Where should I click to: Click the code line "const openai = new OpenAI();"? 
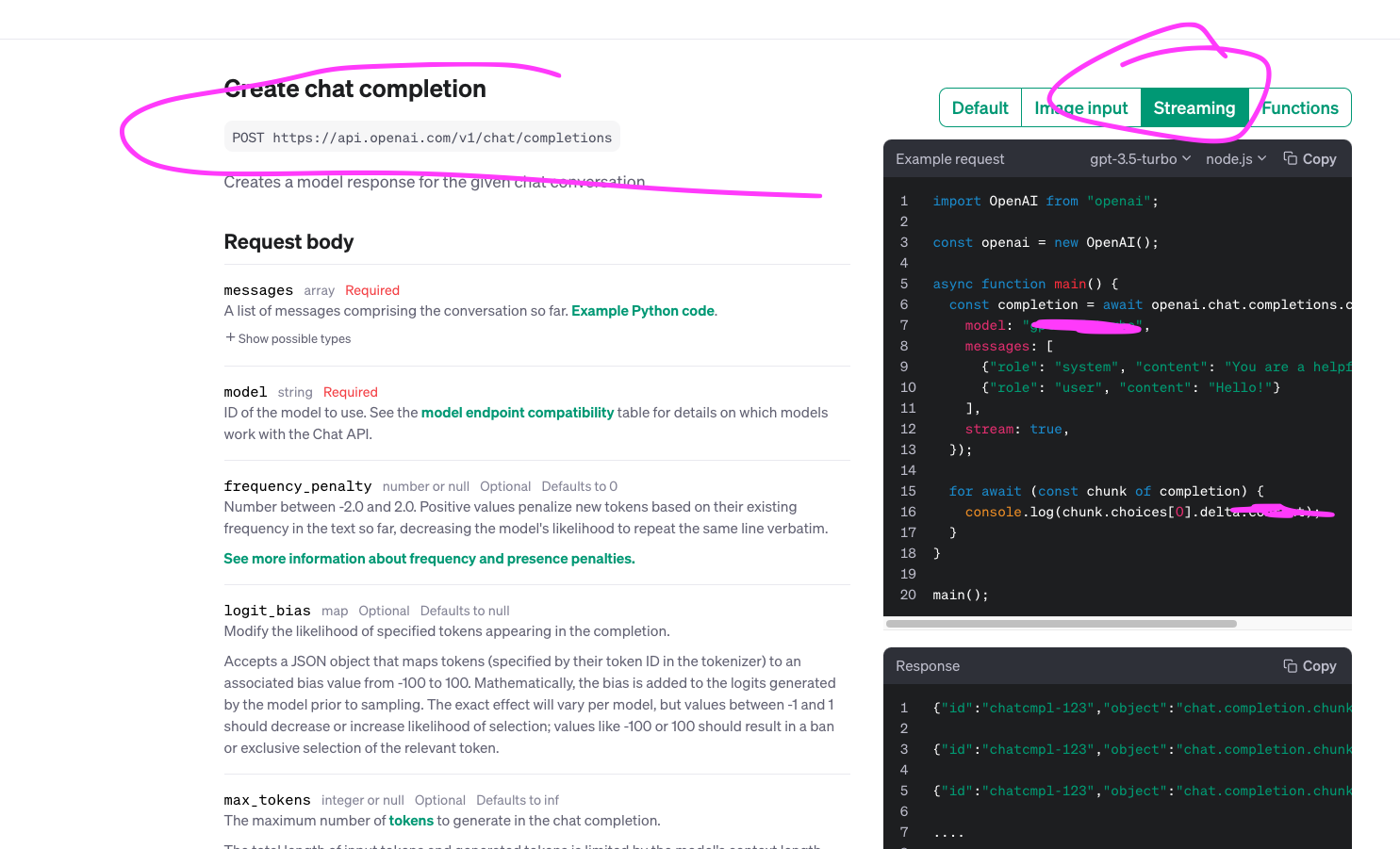tap(1046, 242)
